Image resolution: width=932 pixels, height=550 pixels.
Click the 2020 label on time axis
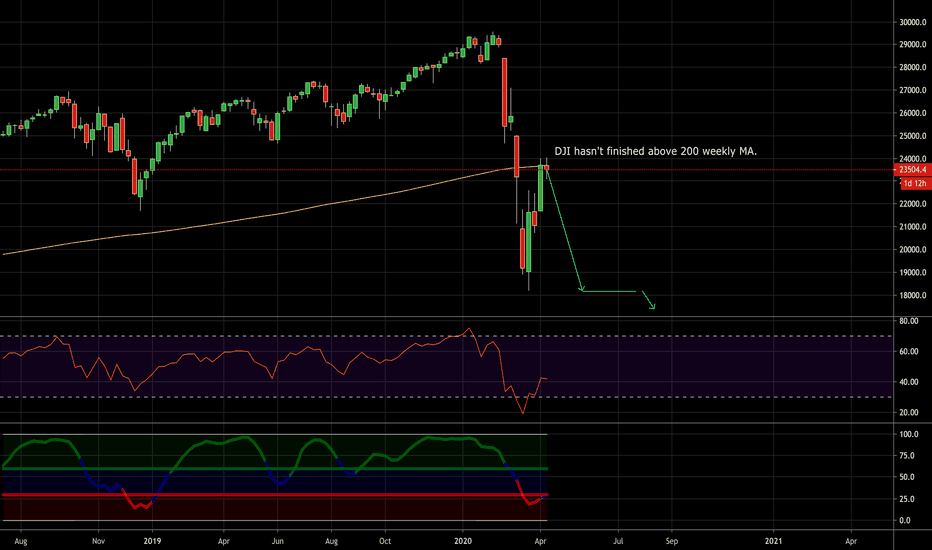pyautogui.click(x=463, y=541)
